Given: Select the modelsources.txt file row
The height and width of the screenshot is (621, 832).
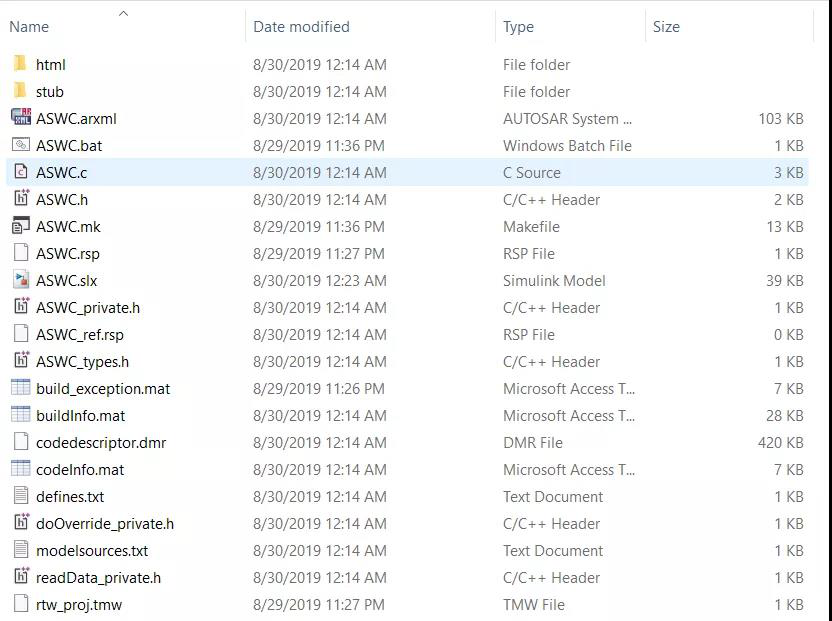Looking at the screenshot, I should pyautogui.click(x=407, y=550).
